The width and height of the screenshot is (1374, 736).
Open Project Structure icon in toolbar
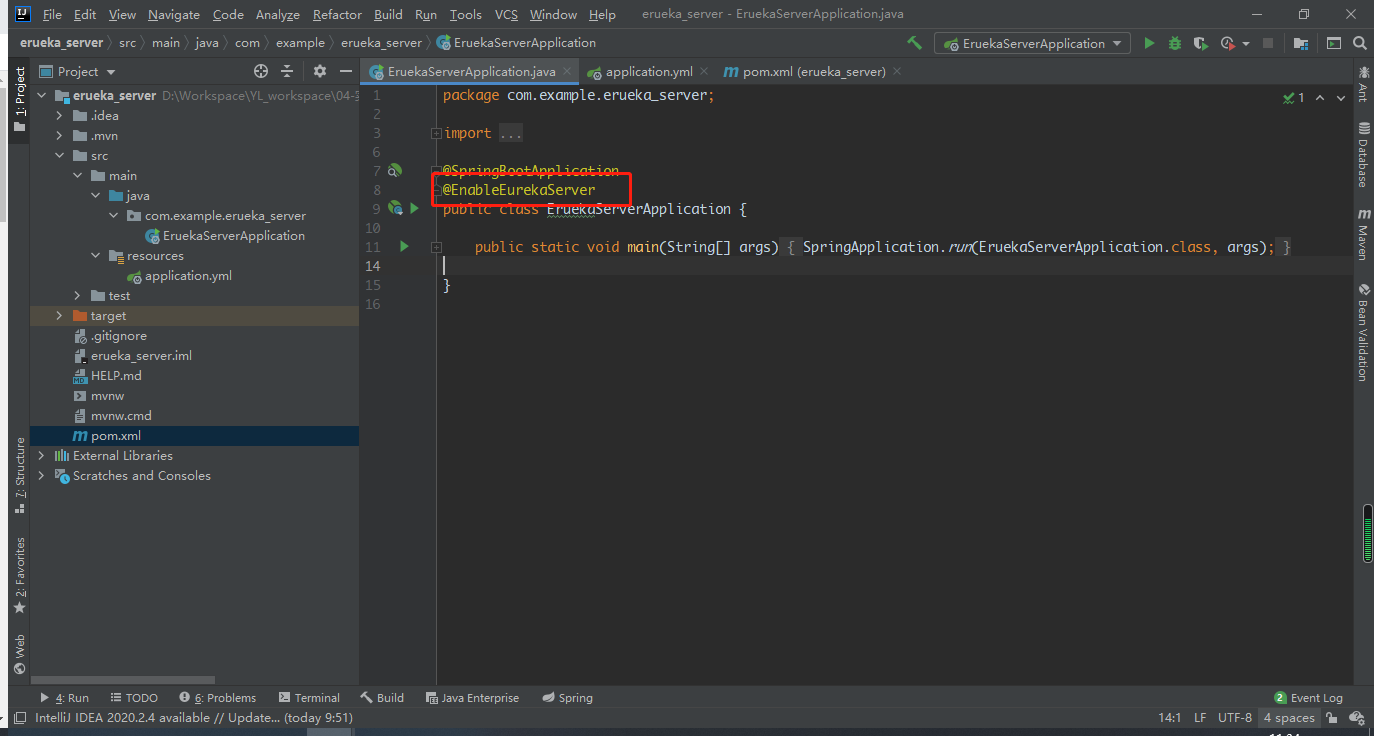point(1301,43)
